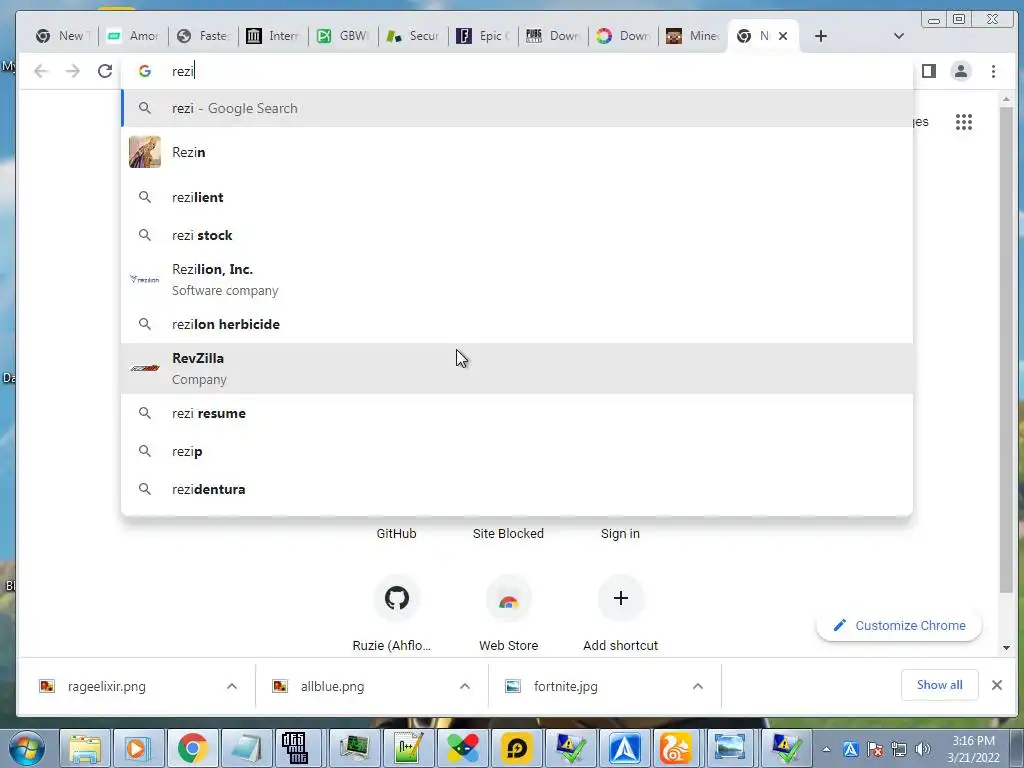Screen dimensions: 1024x768
Task: Show hidden system tray icons arrow
Action: point(826,749)
